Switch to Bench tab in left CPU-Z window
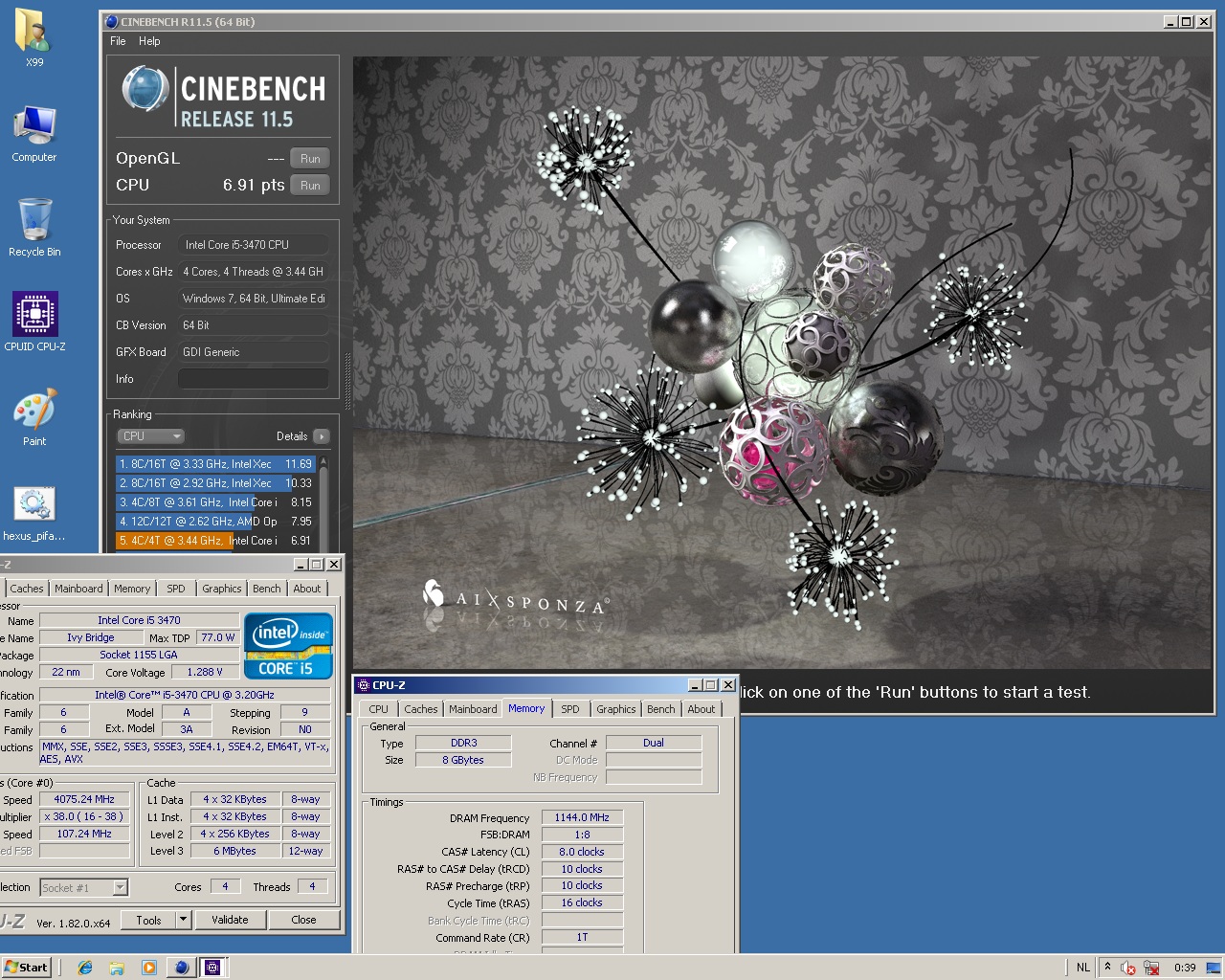Viewport: 1225px width, 980px height. 267,589
